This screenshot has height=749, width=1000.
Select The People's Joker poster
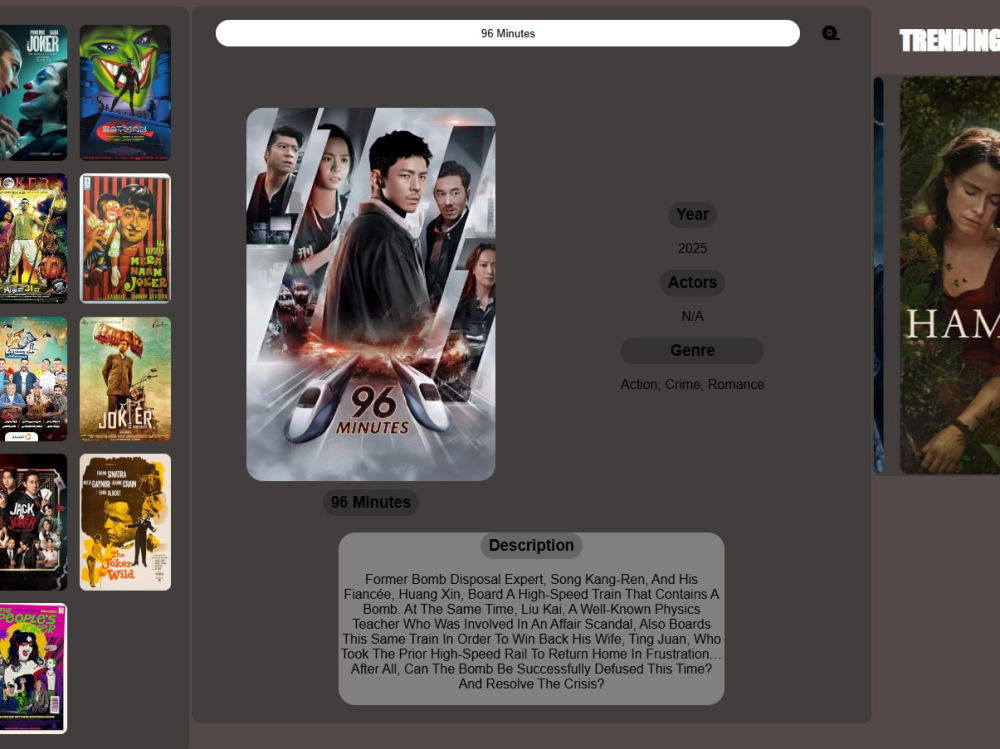pos(33,668)
